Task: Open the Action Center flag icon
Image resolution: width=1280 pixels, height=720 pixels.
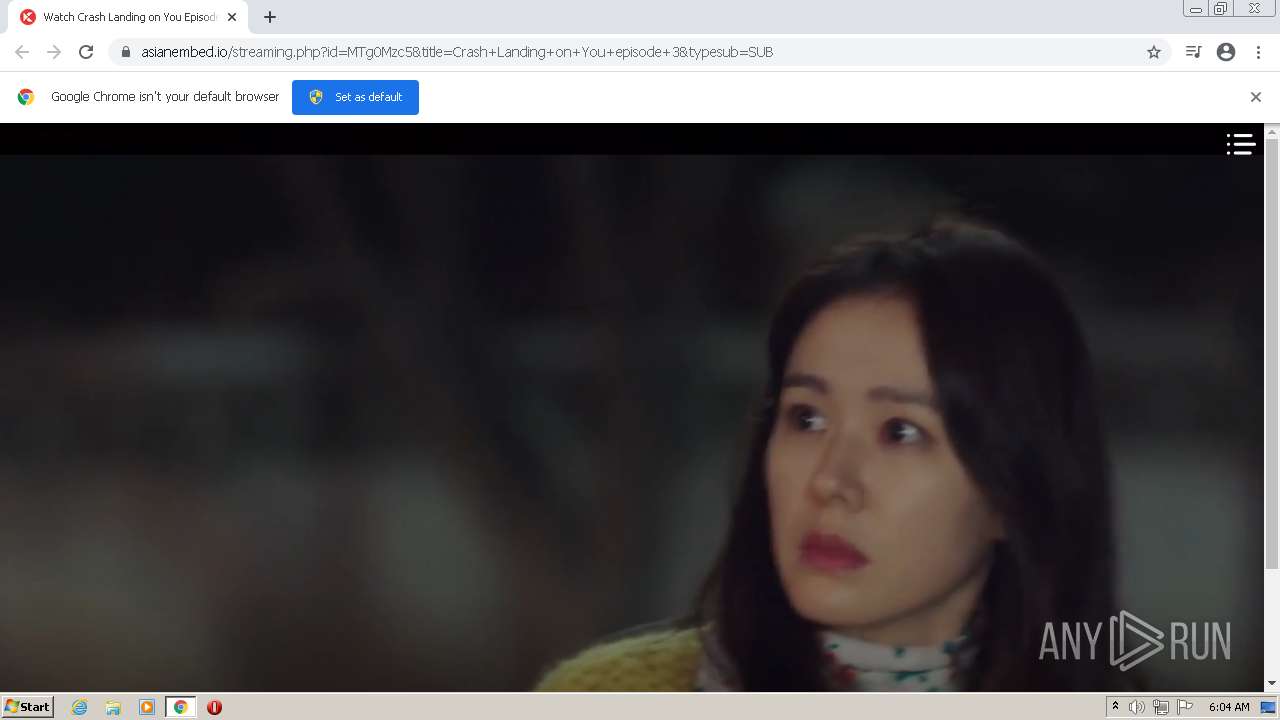Action: [x=1185, y=707]
